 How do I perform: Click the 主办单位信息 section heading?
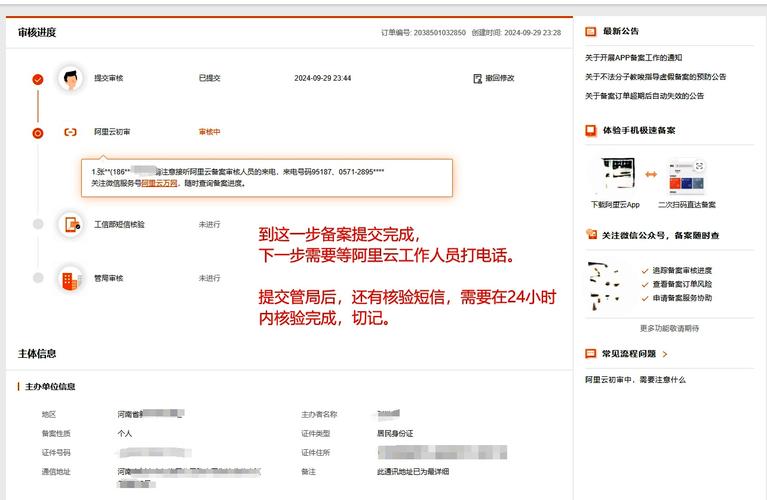50,386
